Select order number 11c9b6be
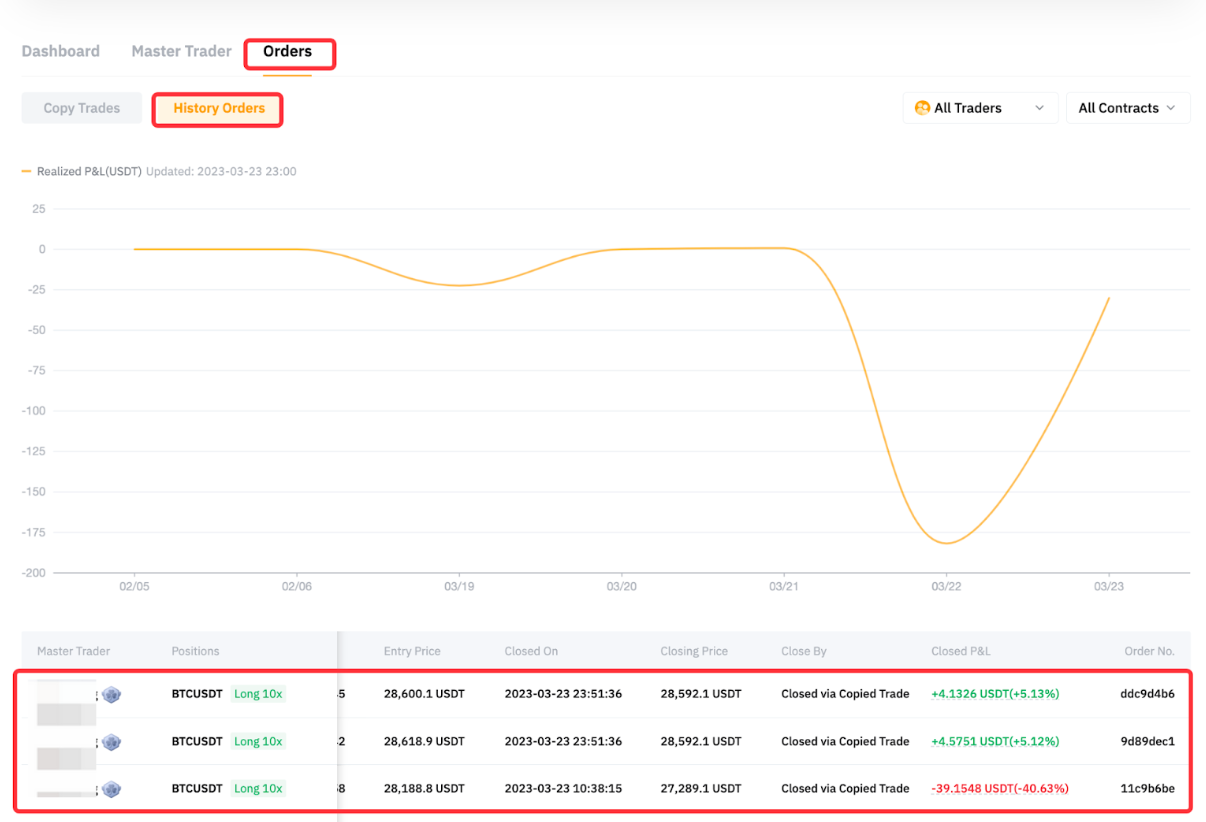Image resolution: width=1206 pixels, height=822 pixels. coord(1147,789)
